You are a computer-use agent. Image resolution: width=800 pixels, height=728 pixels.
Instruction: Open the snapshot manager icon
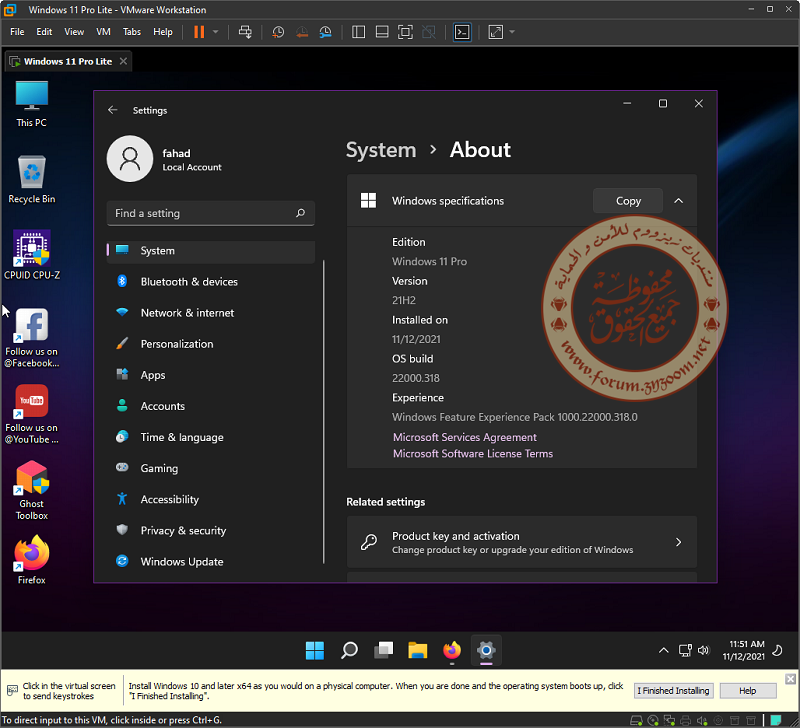[x=326, y=32]
